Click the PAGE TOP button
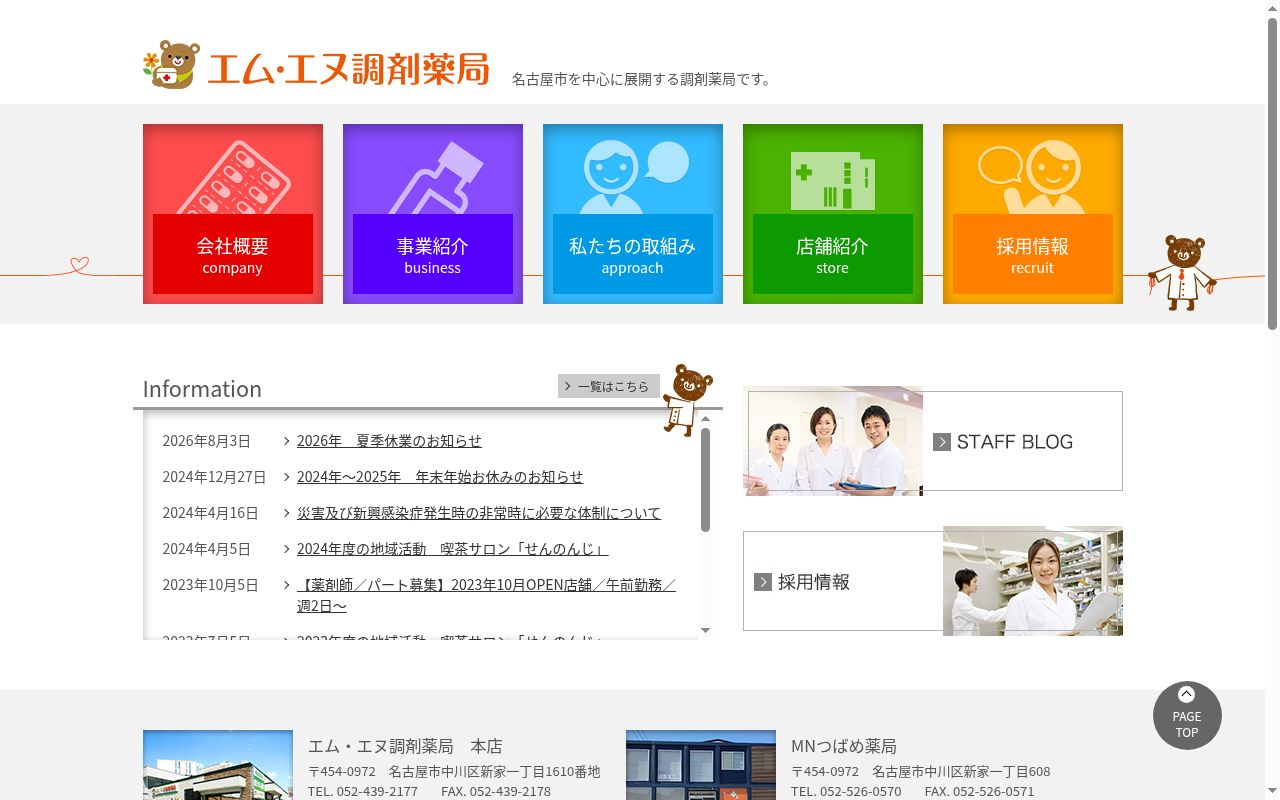The image size is (1280, 800). 1187,716
